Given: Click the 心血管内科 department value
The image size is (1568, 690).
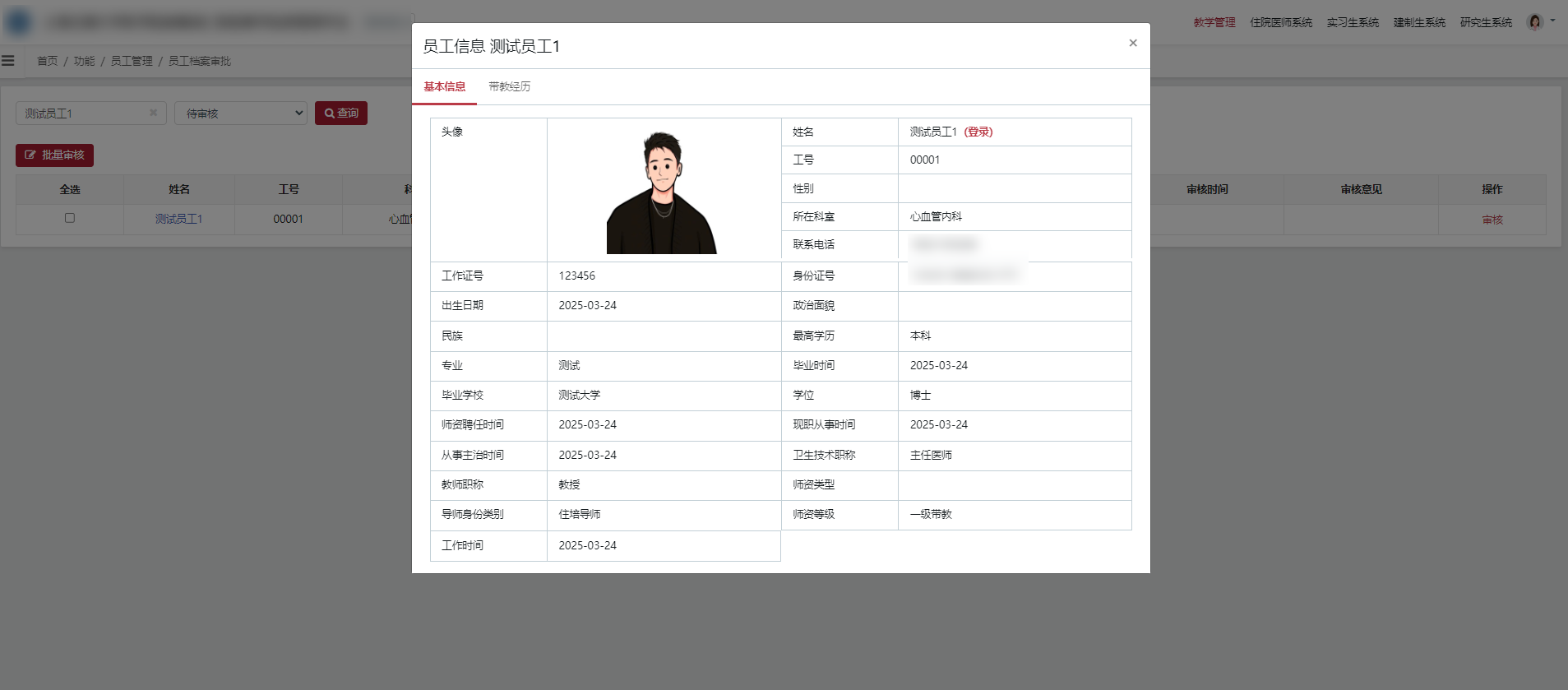Looking at the screenshot, I should point(936,216).
